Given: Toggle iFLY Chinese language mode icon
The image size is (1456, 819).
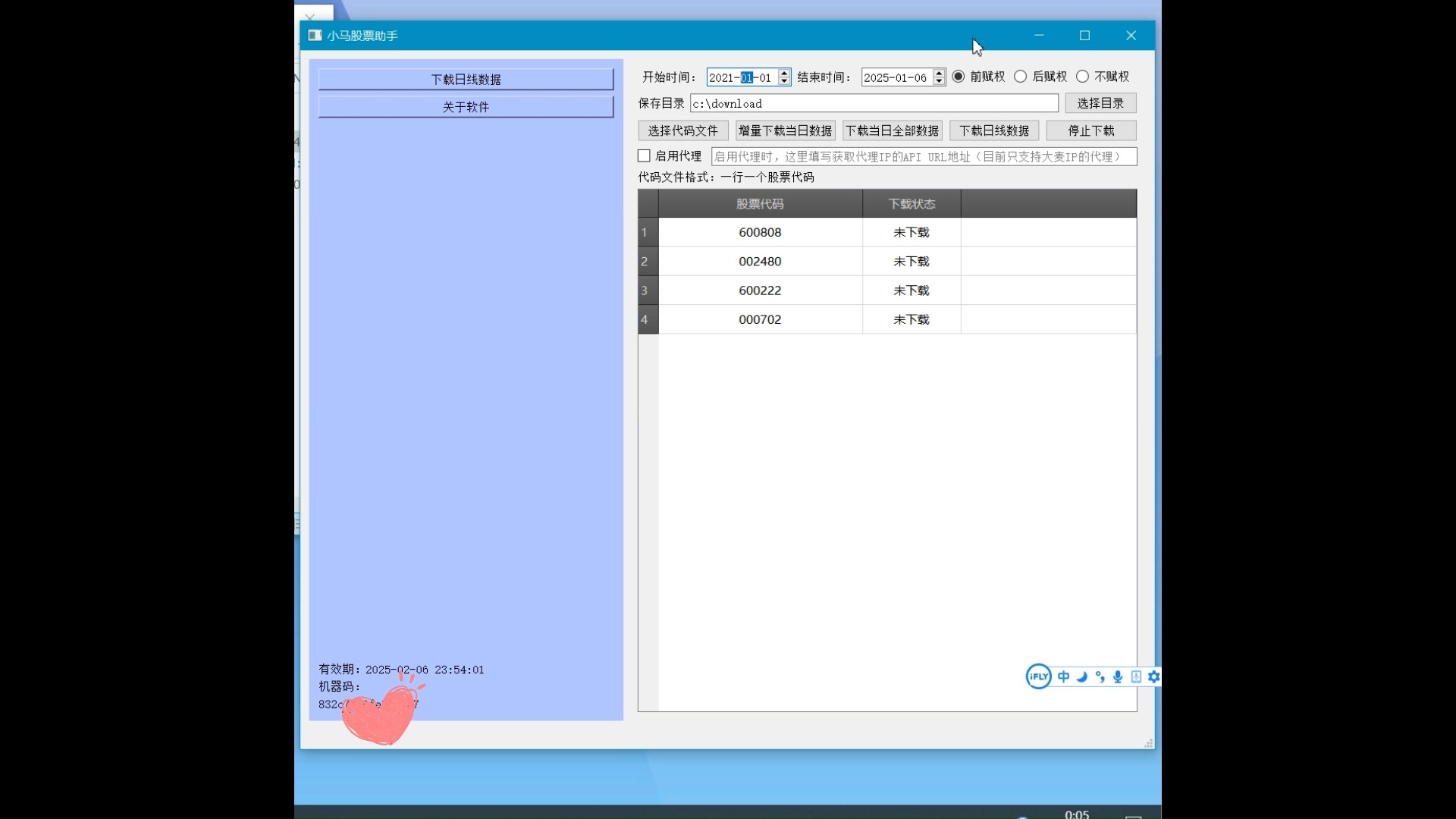Looking at the screenshot, I should tap(1064, 676).
